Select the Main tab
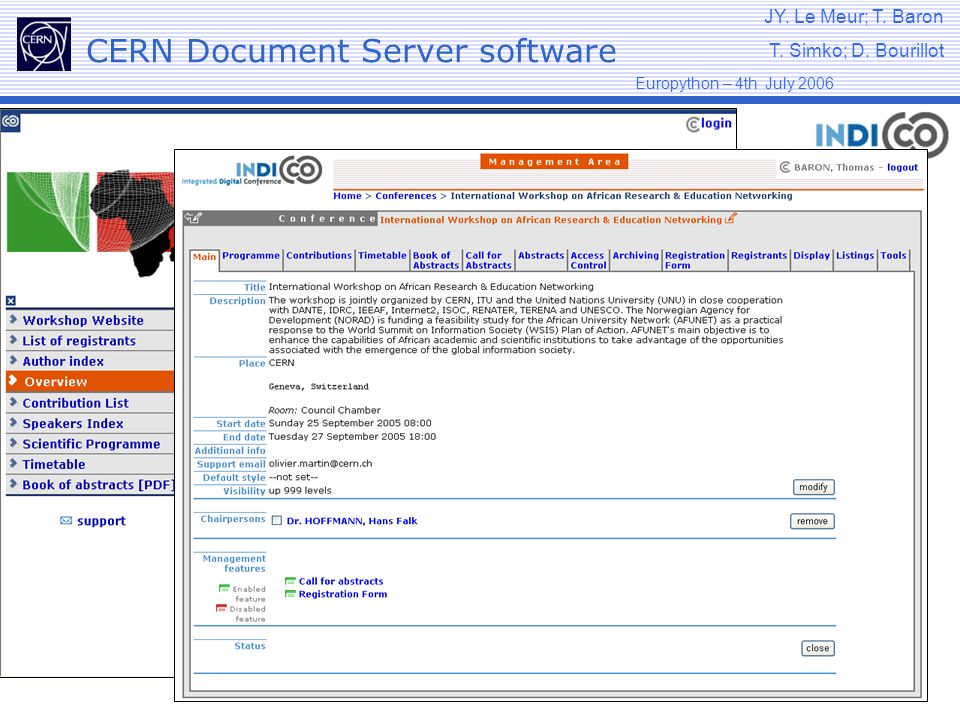 pyautogui.click(x=204, y=257)
